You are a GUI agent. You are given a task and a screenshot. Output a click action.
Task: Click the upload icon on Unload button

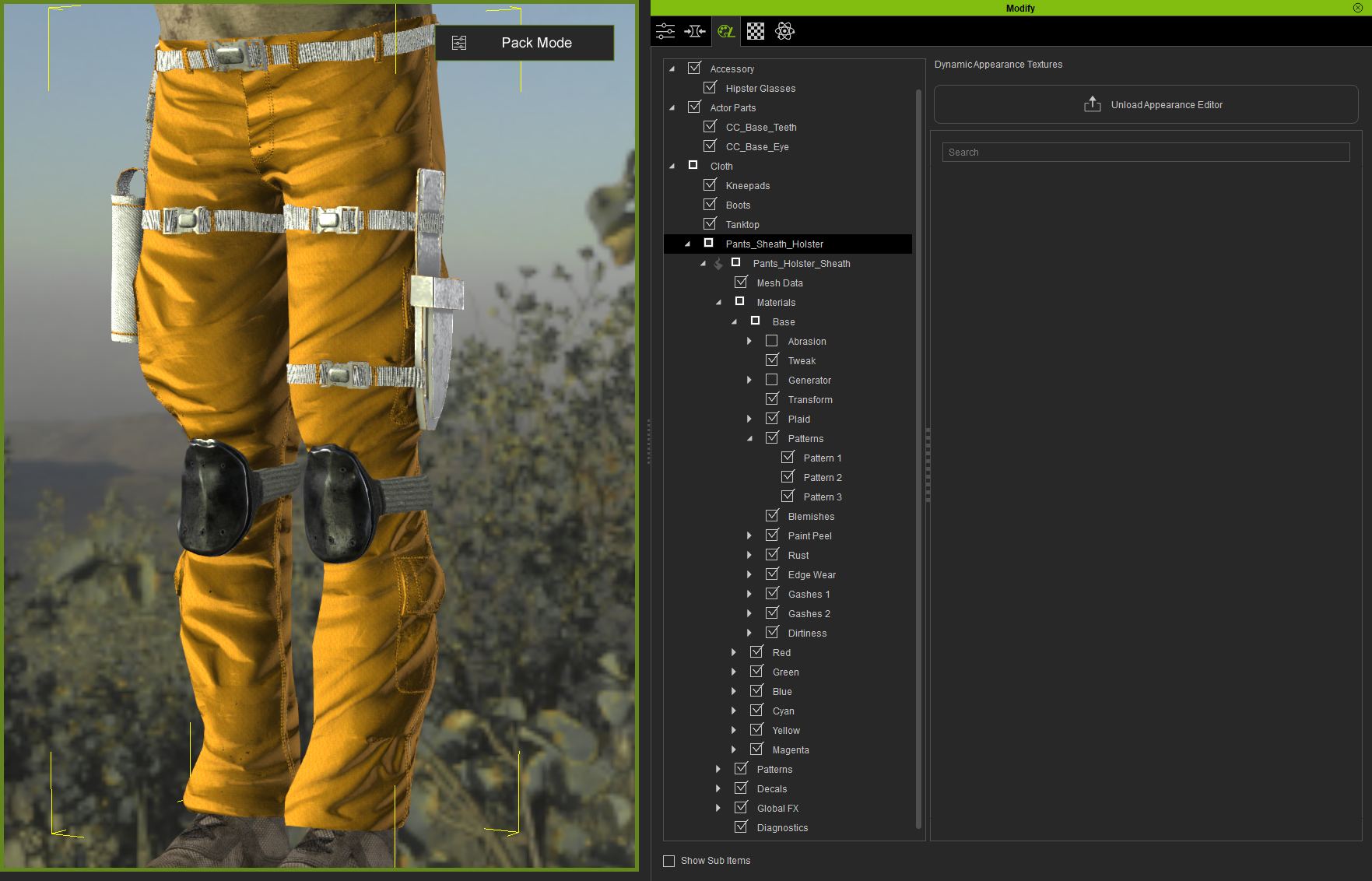tap(1093, 104)
